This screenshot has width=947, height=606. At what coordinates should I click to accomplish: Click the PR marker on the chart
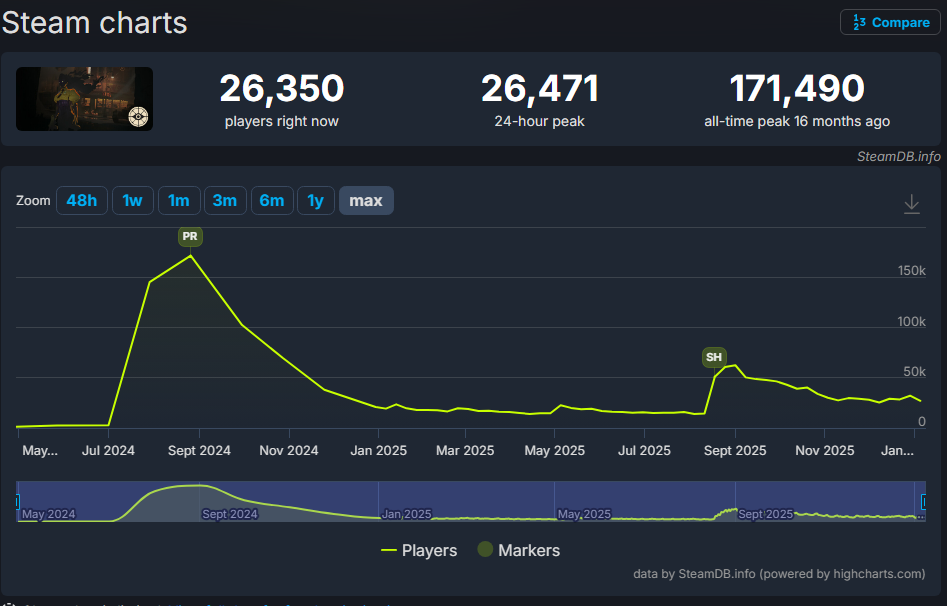coord(190,236)
